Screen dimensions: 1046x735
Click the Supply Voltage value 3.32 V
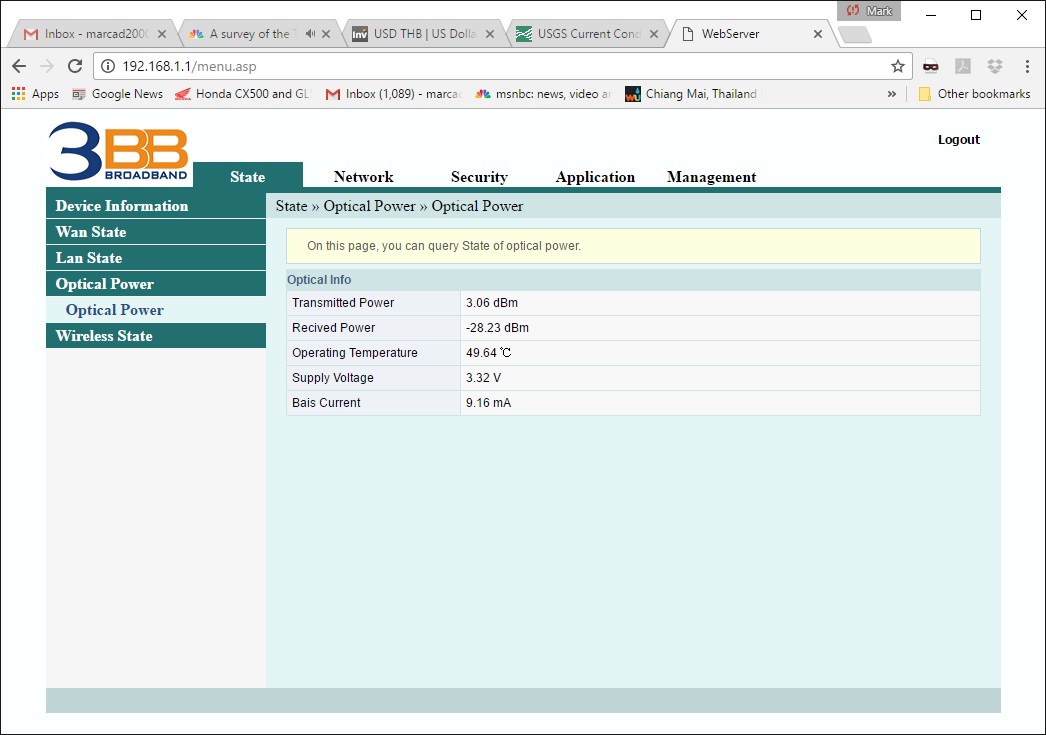pyautogui.click(x=483, y=378)
